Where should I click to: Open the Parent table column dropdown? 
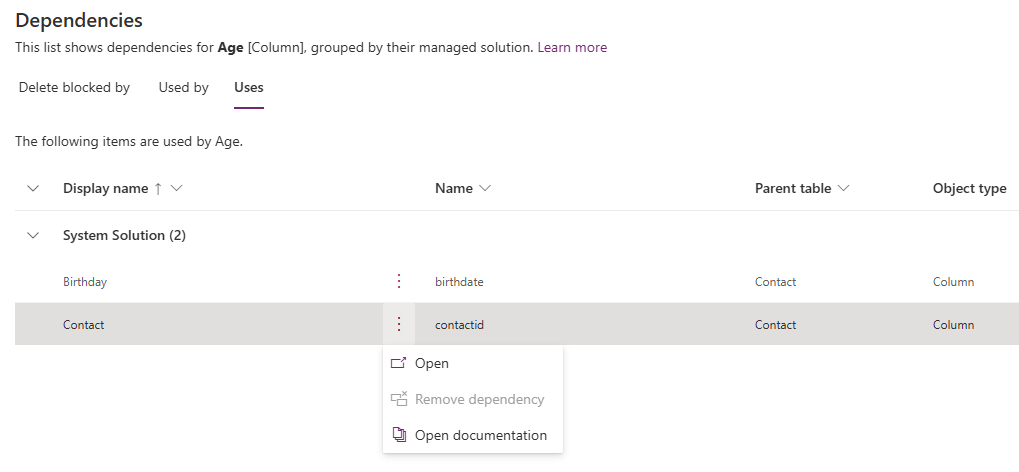pos(843,188)
